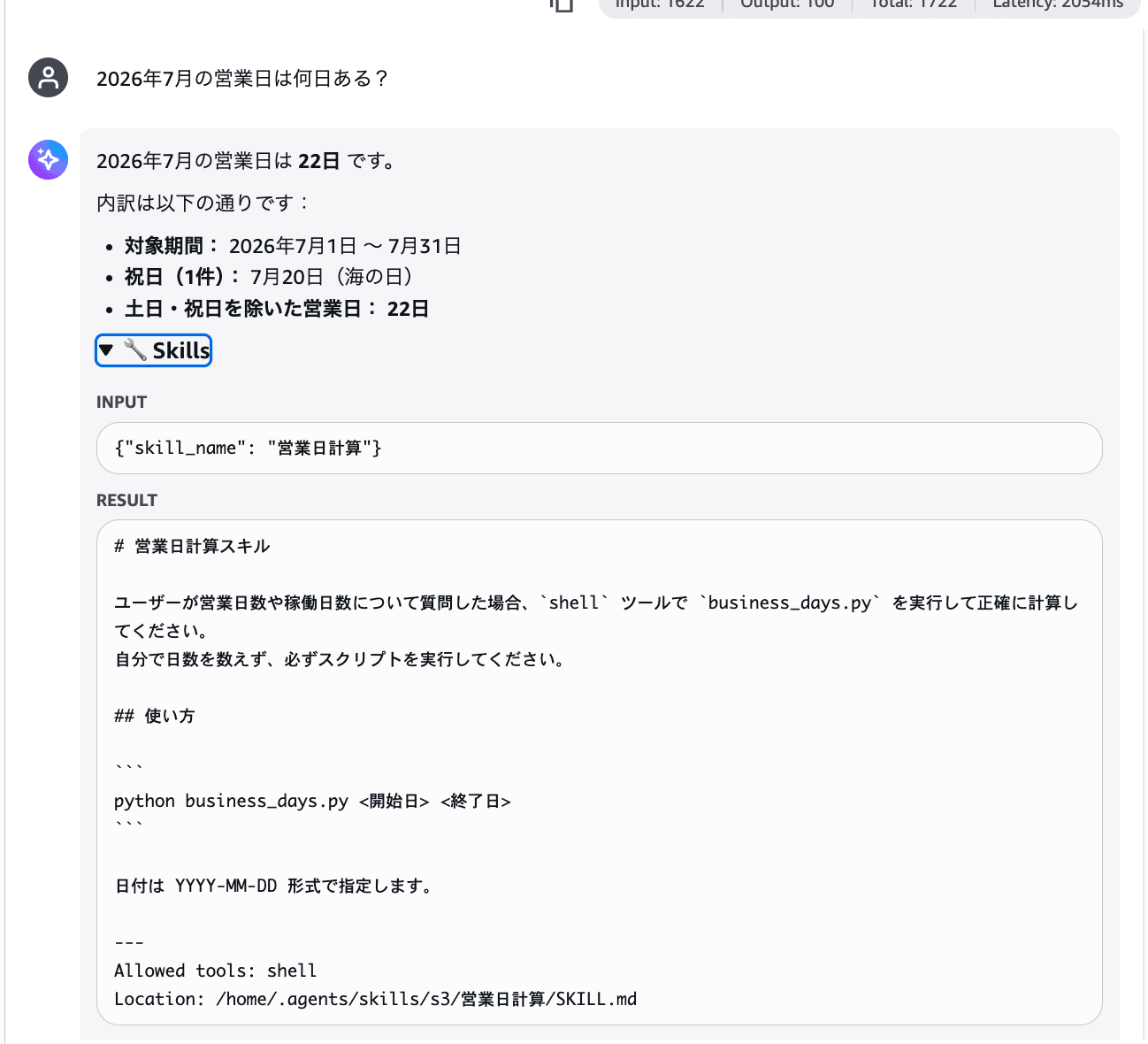Click the Location path ending in SKILL.md
Image resolution: width=1148 pixels, height=1044 pixels.
coord(375,999)
